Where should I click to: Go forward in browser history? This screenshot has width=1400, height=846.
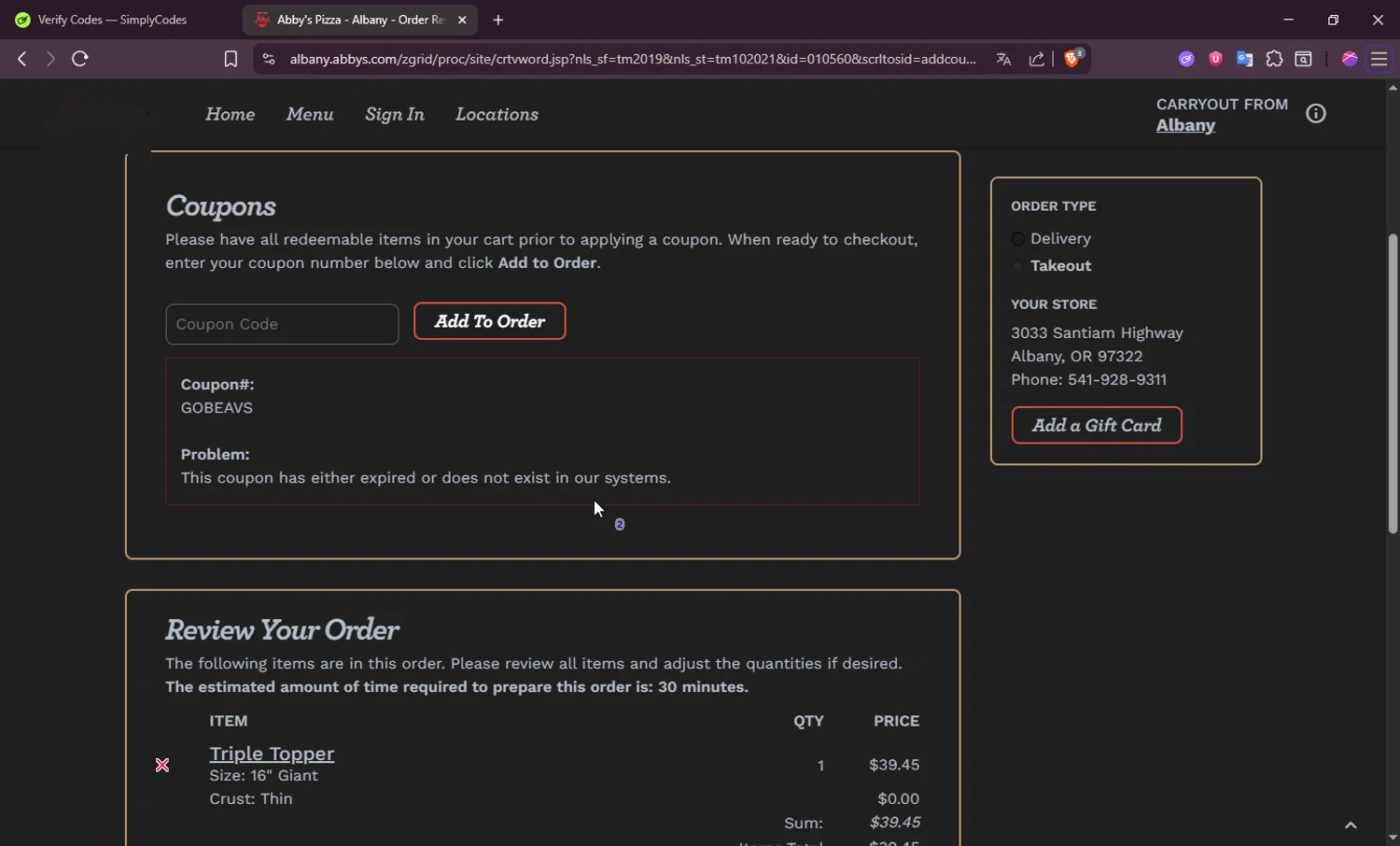tap(50, 59)
